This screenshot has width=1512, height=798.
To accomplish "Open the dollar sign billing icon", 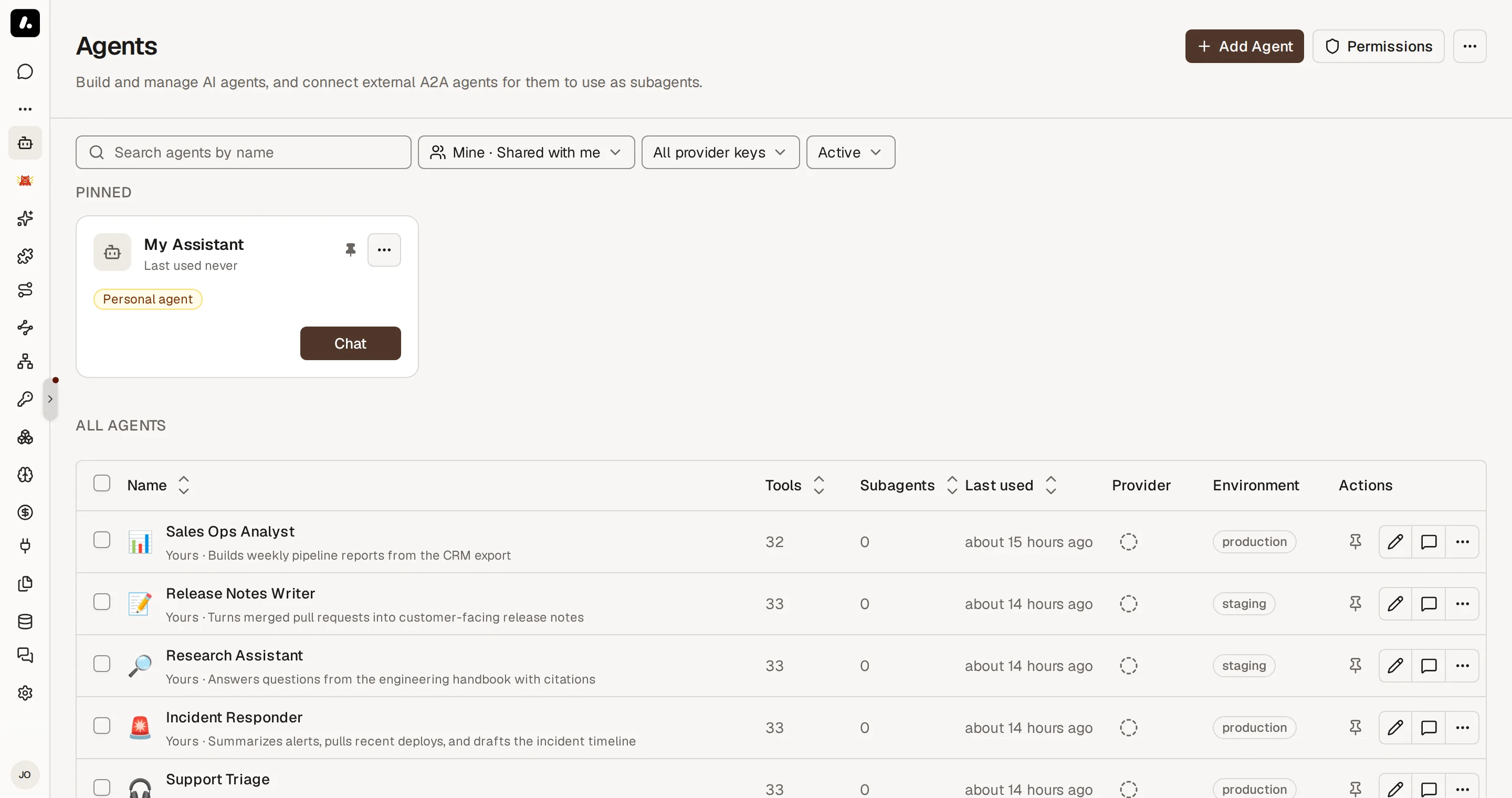I will (25, 512).
